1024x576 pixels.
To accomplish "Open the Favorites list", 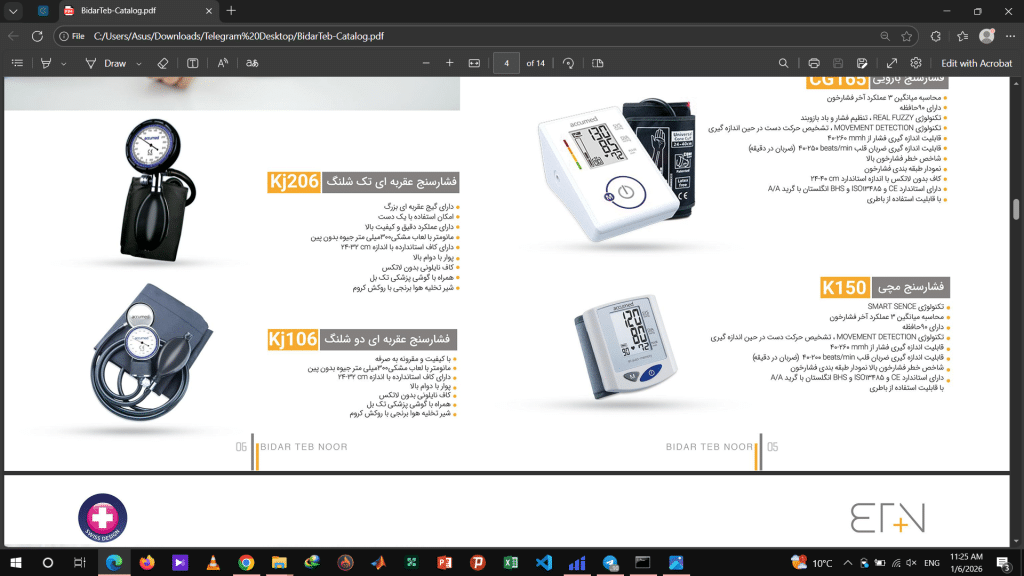I will click(963, 36).
